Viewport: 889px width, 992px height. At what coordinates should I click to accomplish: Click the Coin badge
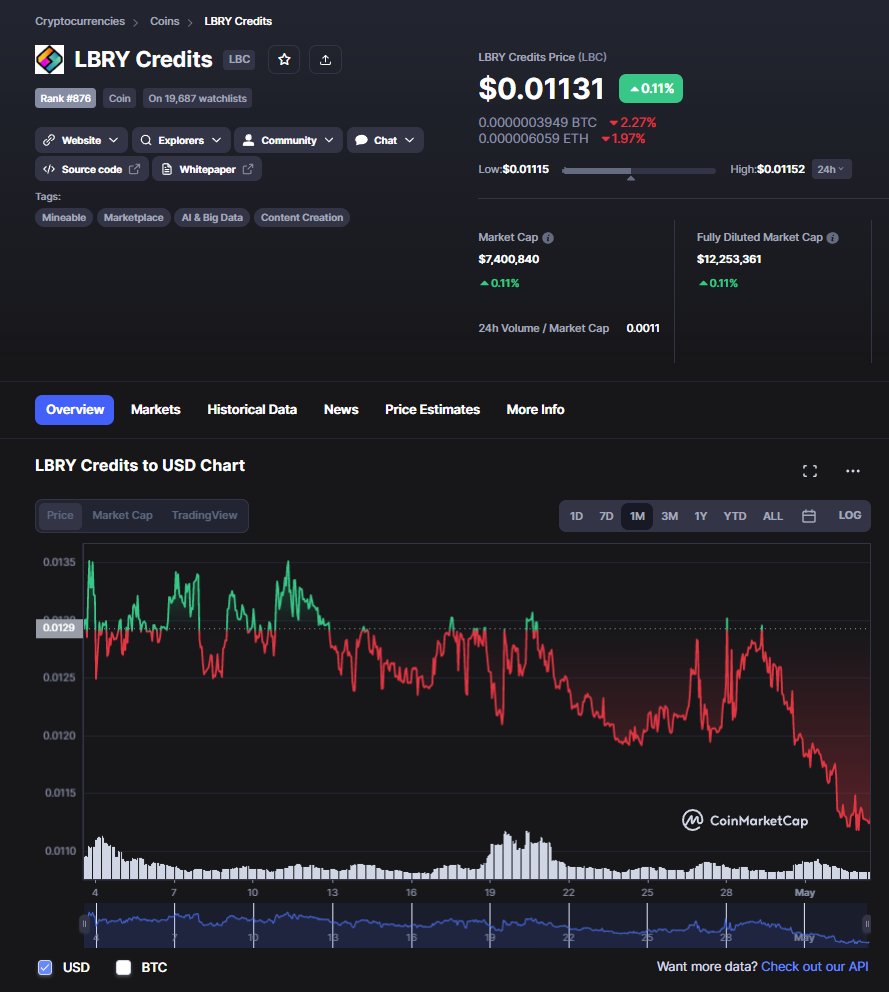pos(120,98)
